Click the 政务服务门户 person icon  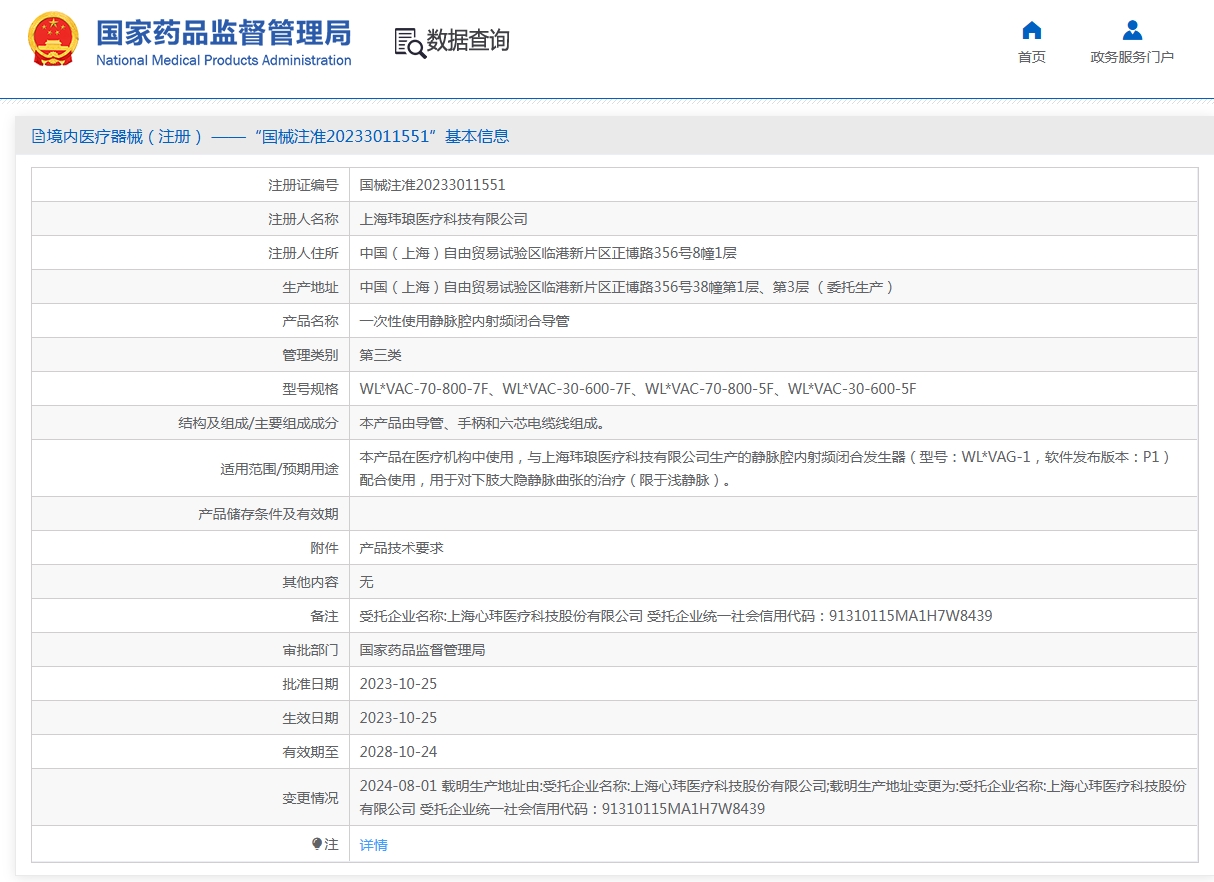coord(1132,30)
